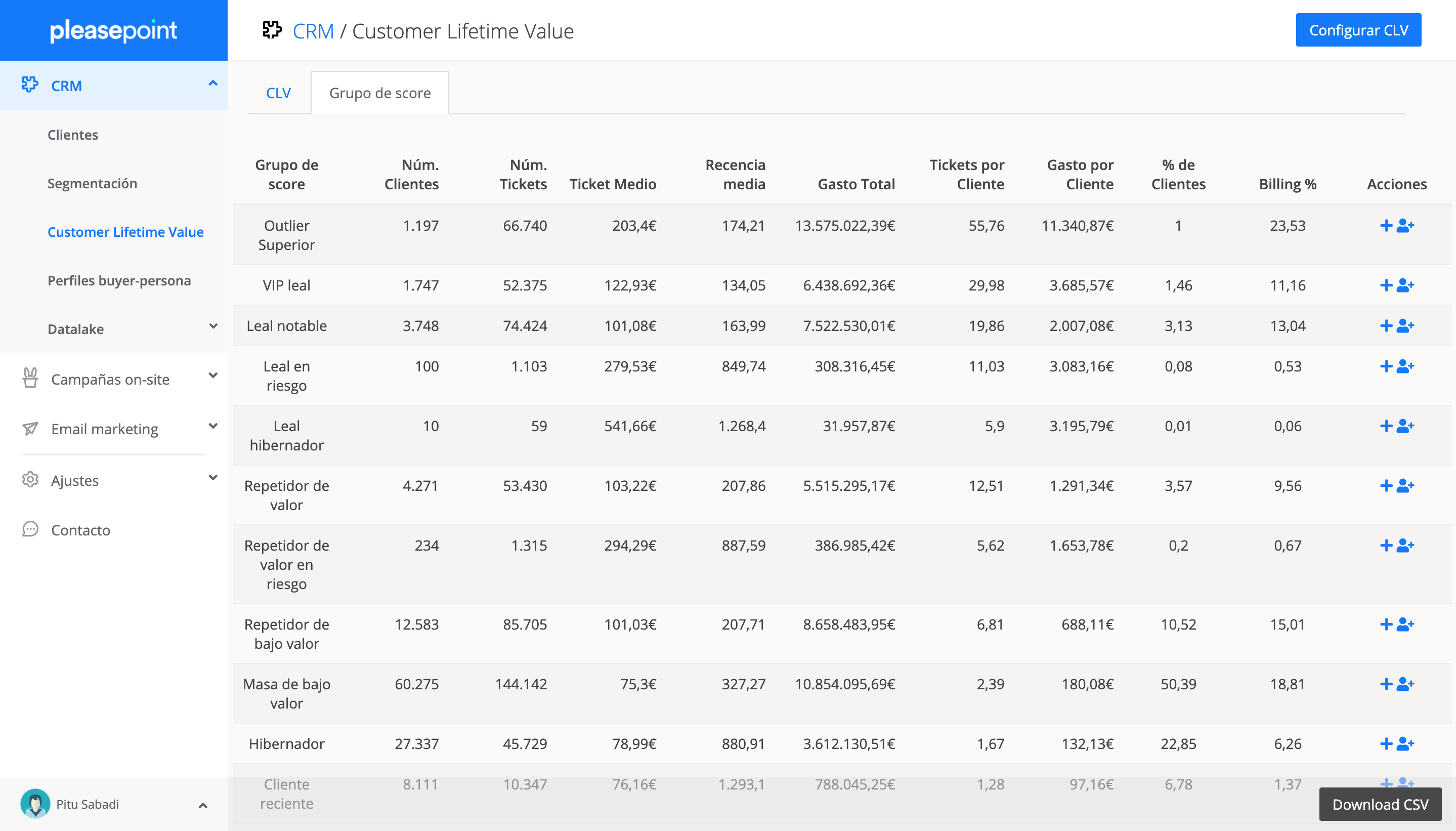This screenshot has width=1456, height=831.
Task: Open Segmentación in the sidebar
Action: pos(93,183)
